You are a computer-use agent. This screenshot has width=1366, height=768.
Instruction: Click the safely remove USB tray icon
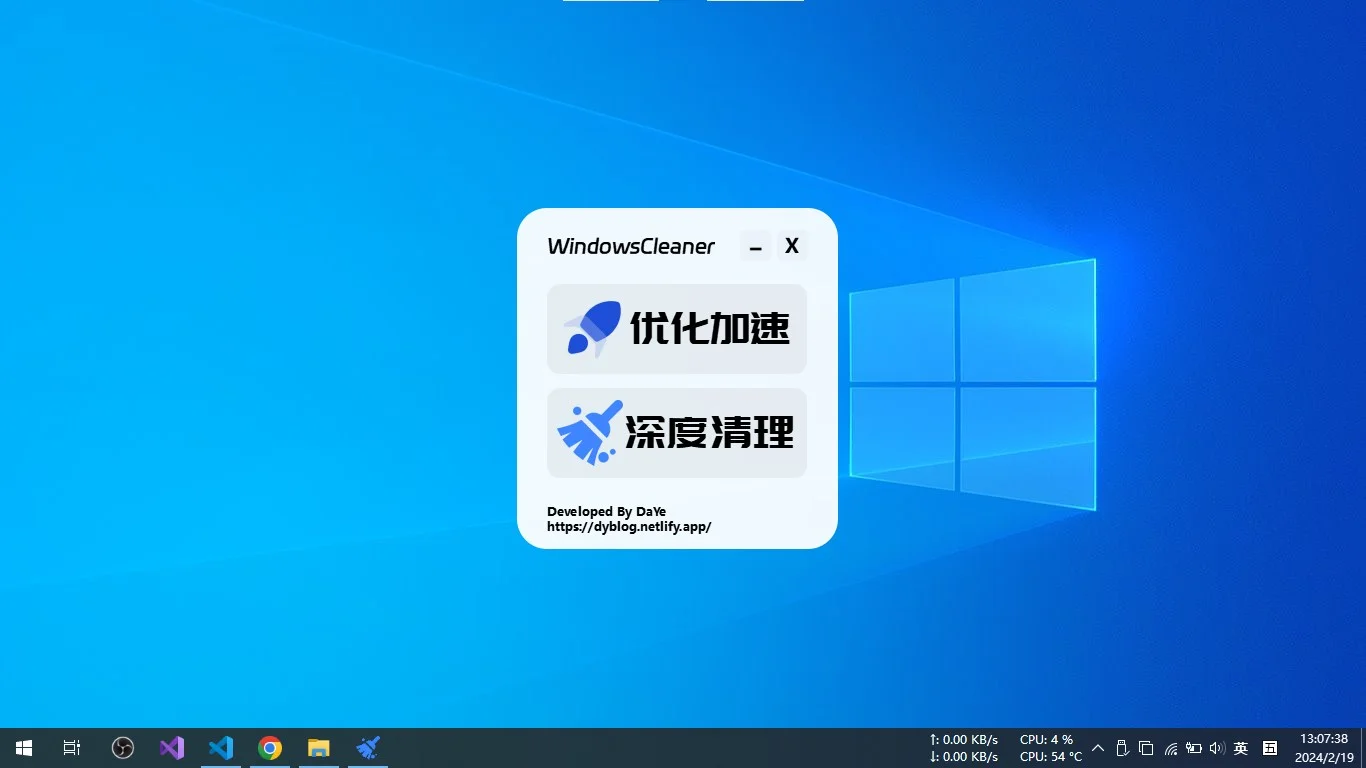tap(1122, 748)
